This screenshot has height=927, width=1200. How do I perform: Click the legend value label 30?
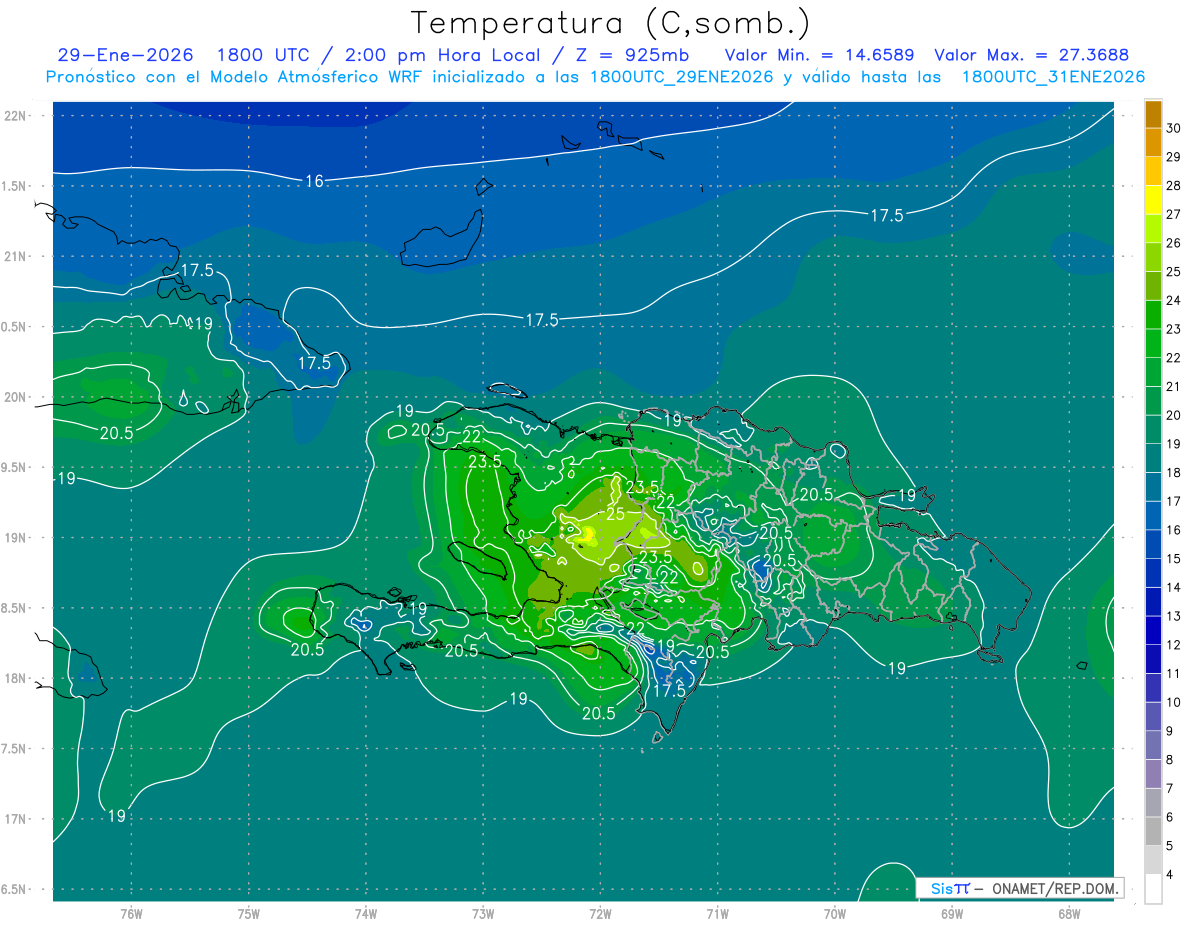1174,128
